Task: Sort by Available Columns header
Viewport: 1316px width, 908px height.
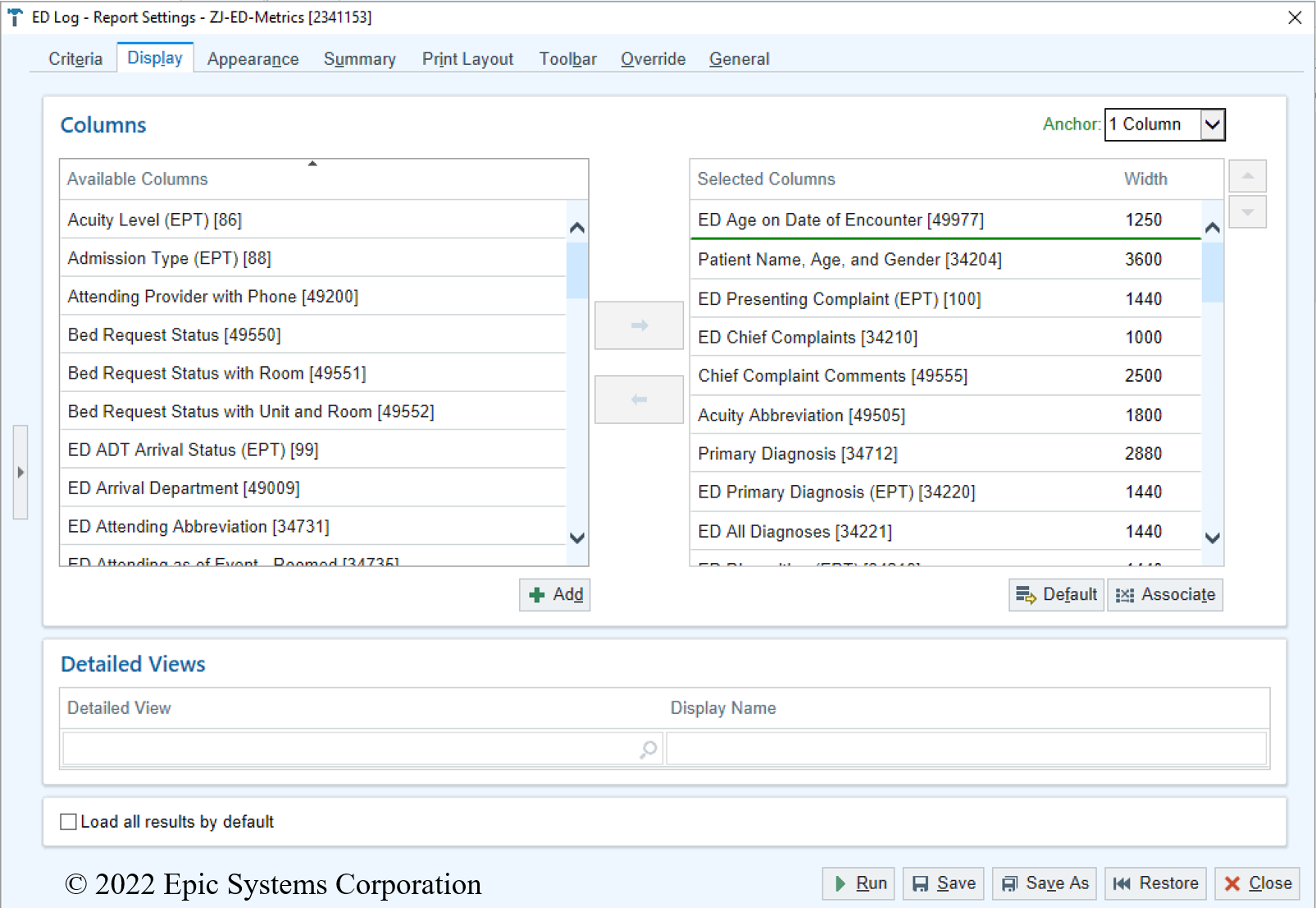Action: pyautogui.click(x=312, y=179)
